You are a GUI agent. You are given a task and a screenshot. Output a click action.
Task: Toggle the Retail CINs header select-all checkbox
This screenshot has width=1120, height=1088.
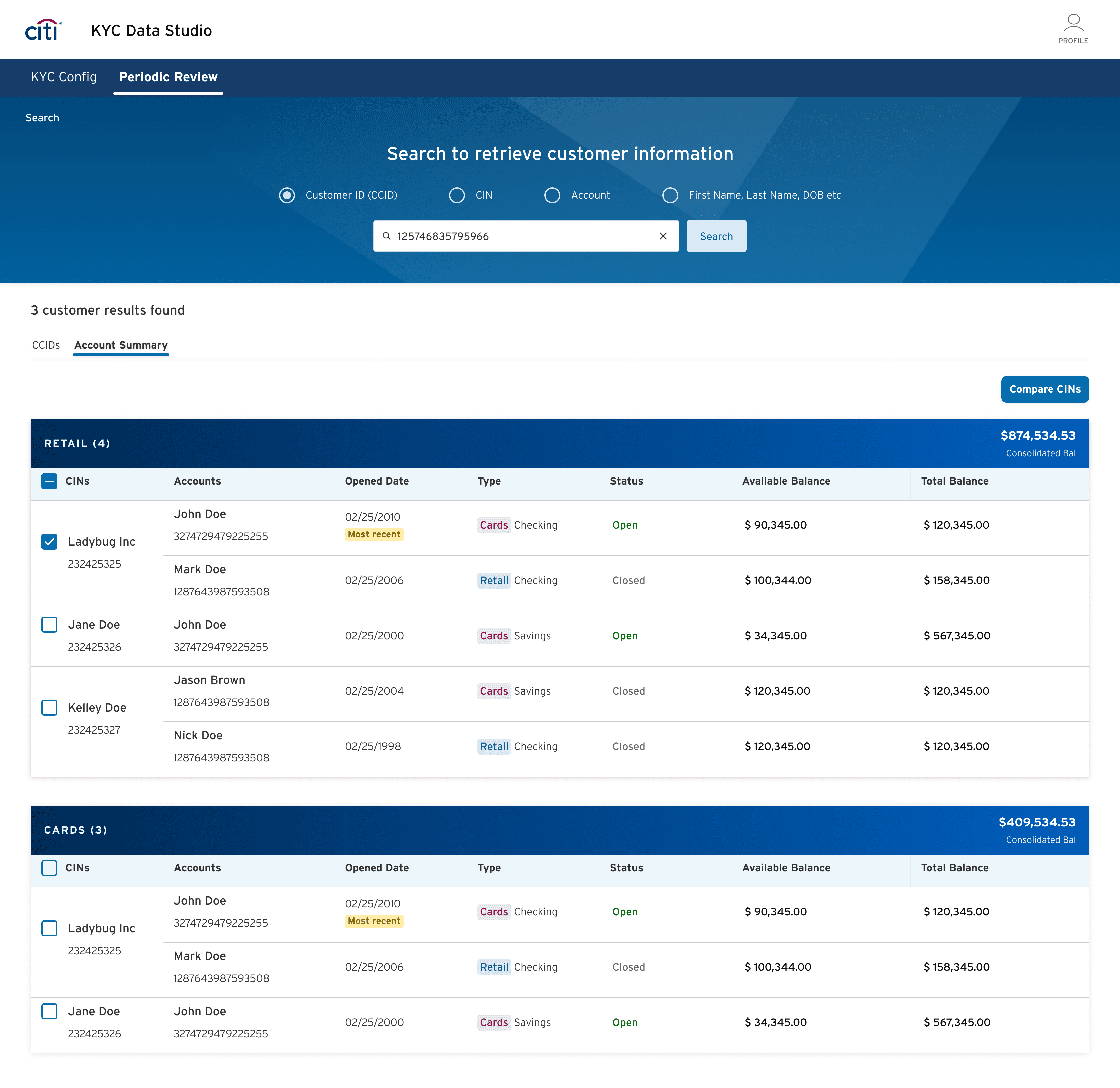tap(50, 481)
